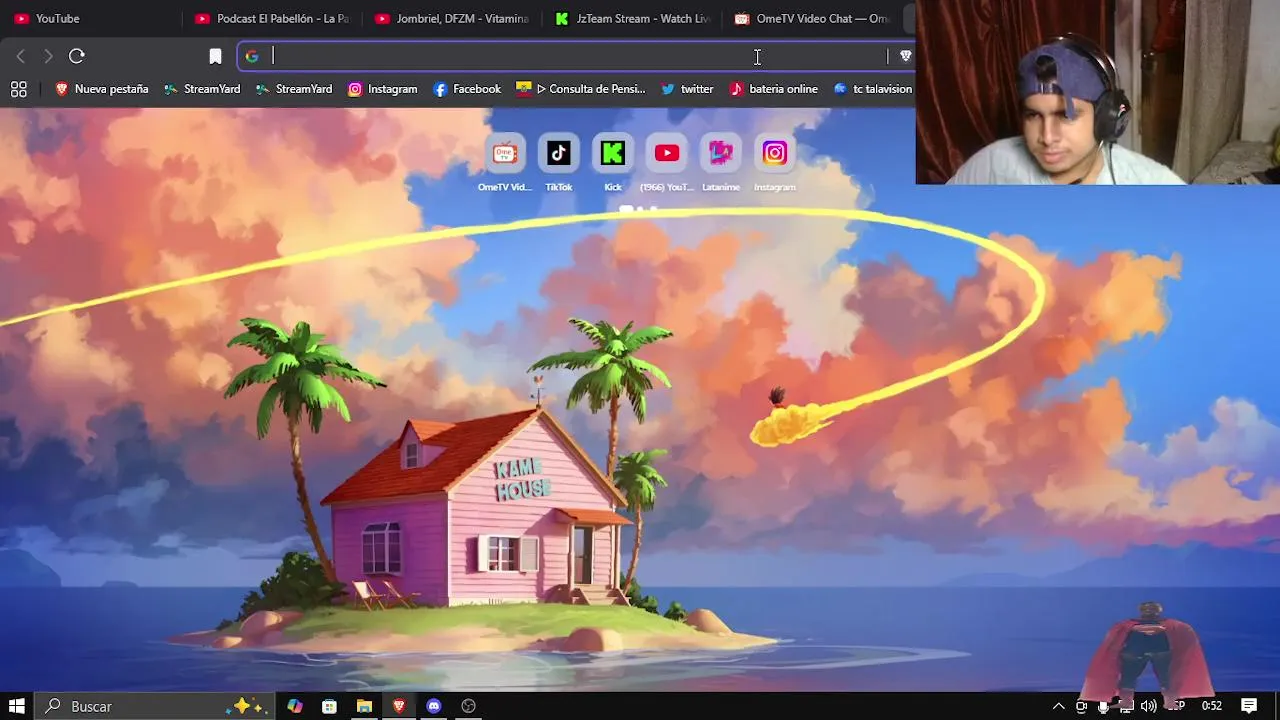Open Copilot from the taskbar
The width and height of the screenshot is (1280, 720).
[x=295, y=706]
